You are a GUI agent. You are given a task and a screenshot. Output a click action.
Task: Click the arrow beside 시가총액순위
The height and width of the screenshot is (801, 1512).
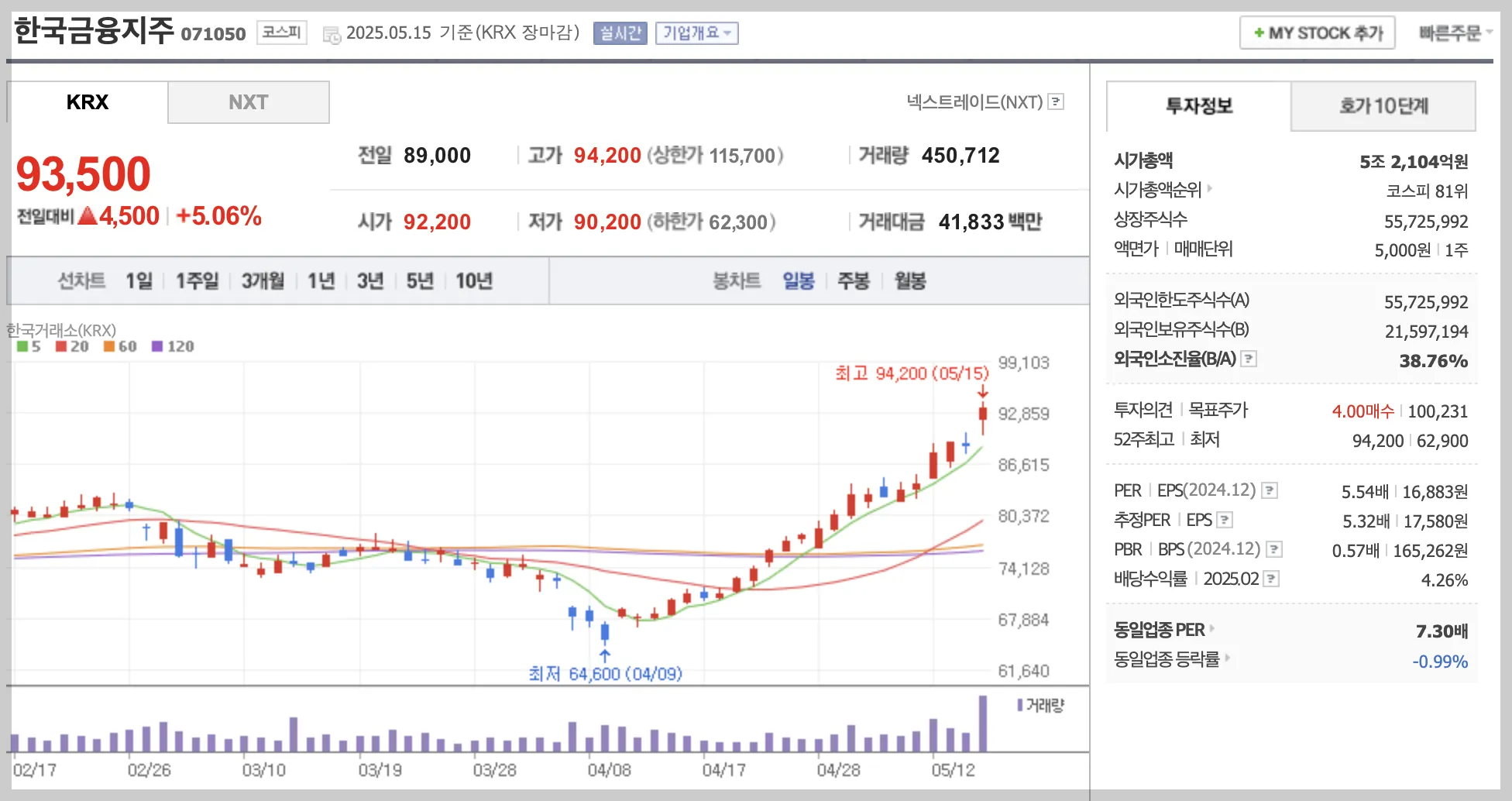pos(1210,188)
